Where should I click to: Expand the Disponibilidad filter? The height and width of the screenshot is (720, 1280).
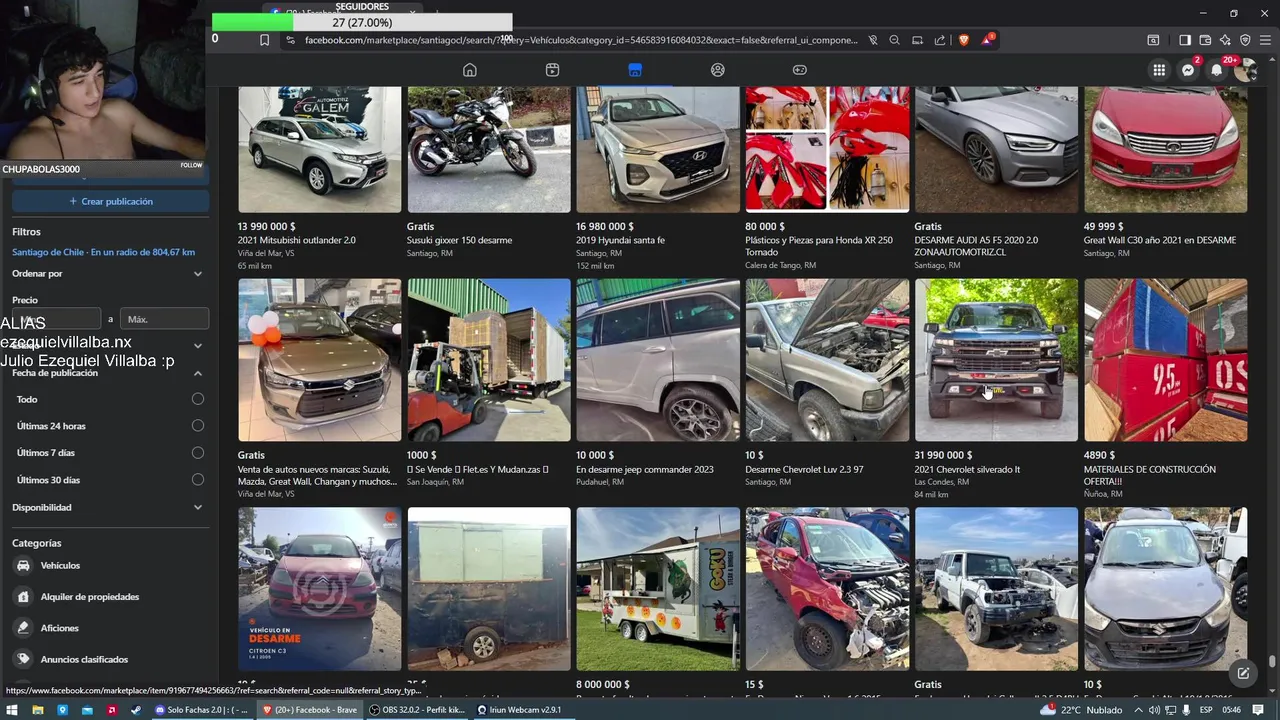(x=107, y=508)
